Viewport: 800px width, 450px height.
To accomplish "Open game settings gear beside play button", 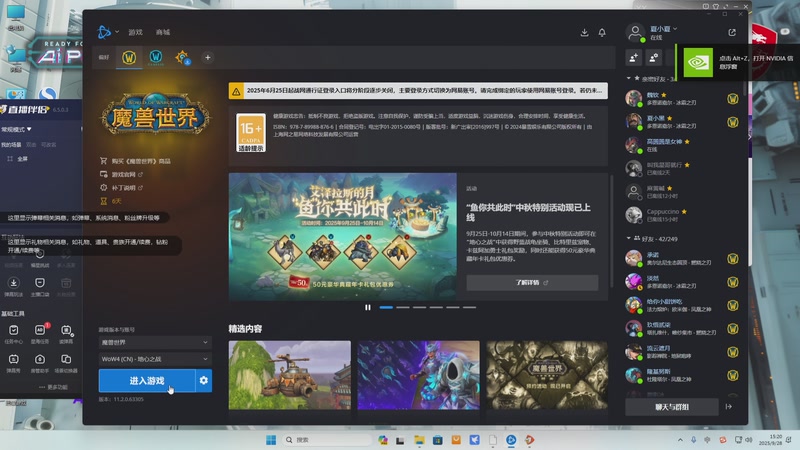I will [204, 381].
